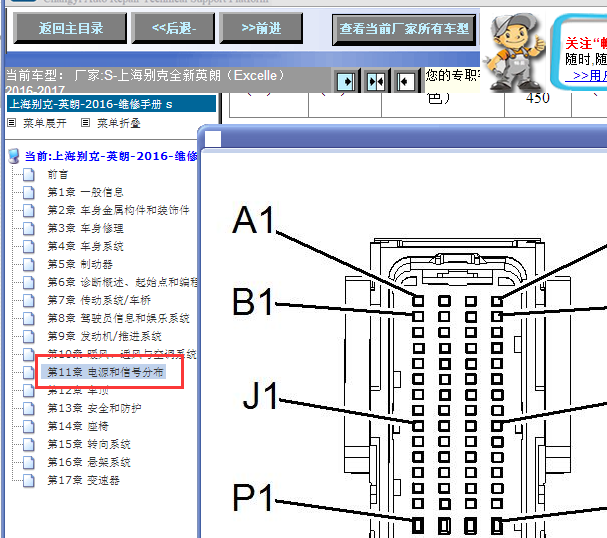Click the left-arrow panel layout icon

coord(406,81)
